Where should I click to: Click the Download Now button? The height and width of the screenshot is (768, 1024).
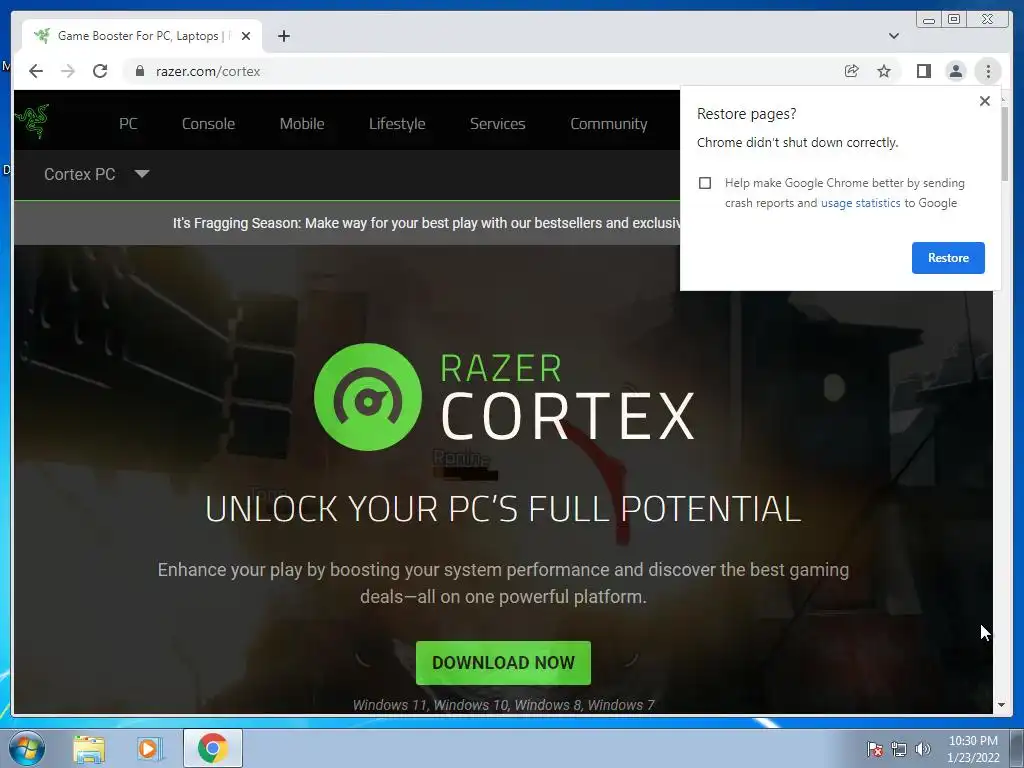(x=504, y=663)
